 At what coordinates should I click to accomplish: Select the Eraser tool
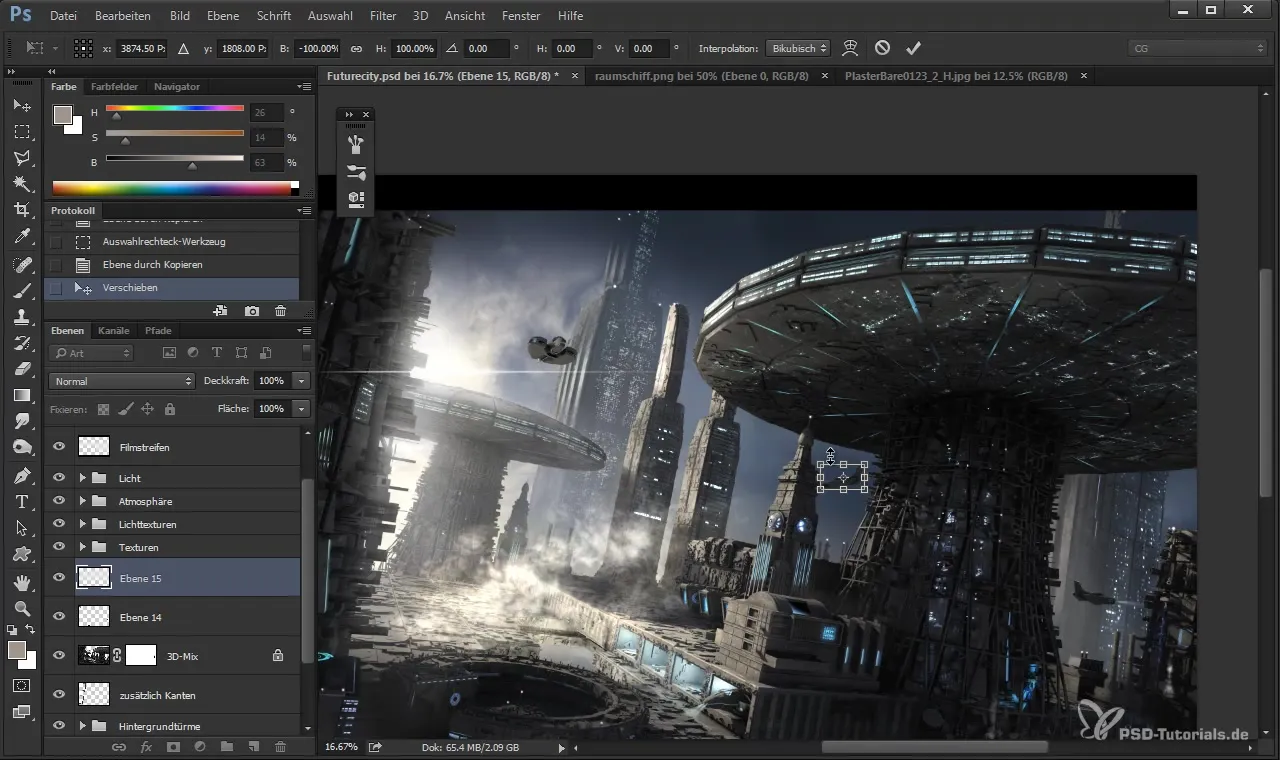(x=22, y=369)
